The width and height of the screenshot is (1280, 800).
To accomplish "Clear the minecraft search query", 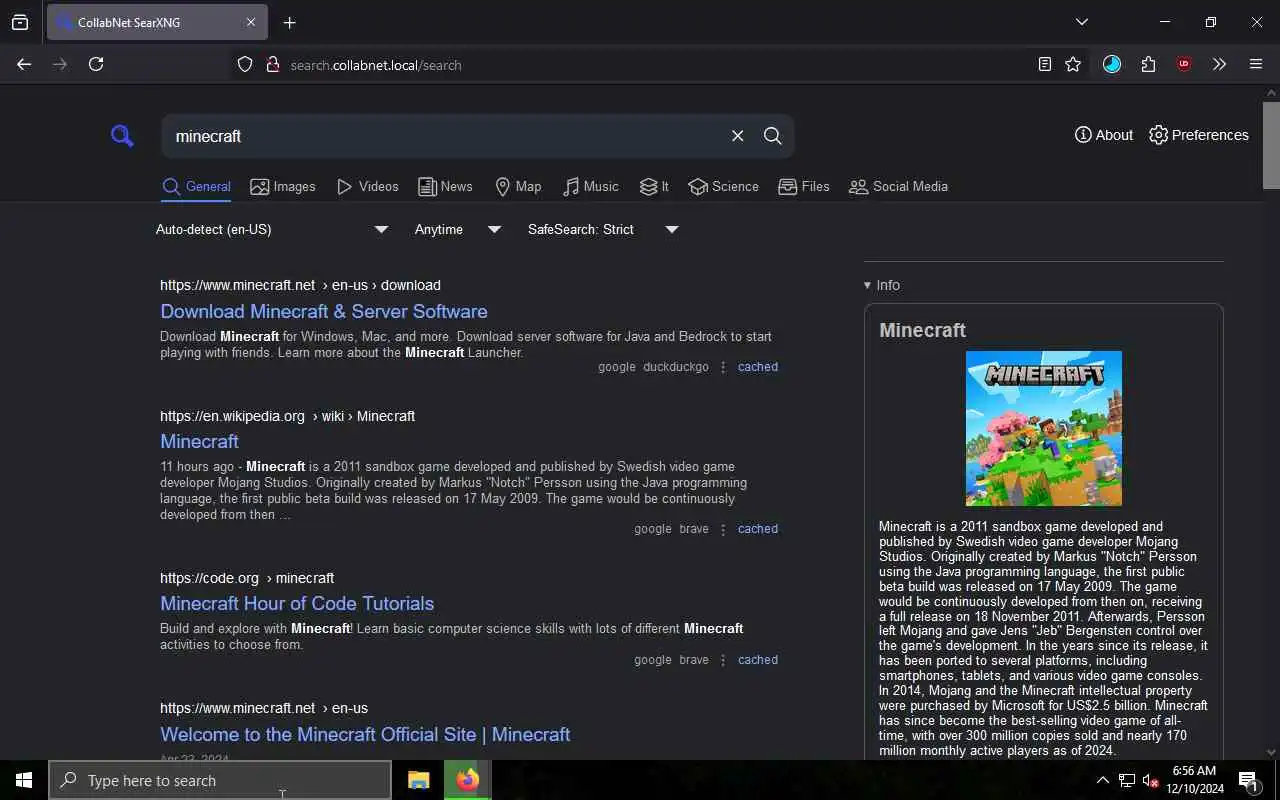I will [737, 136].
